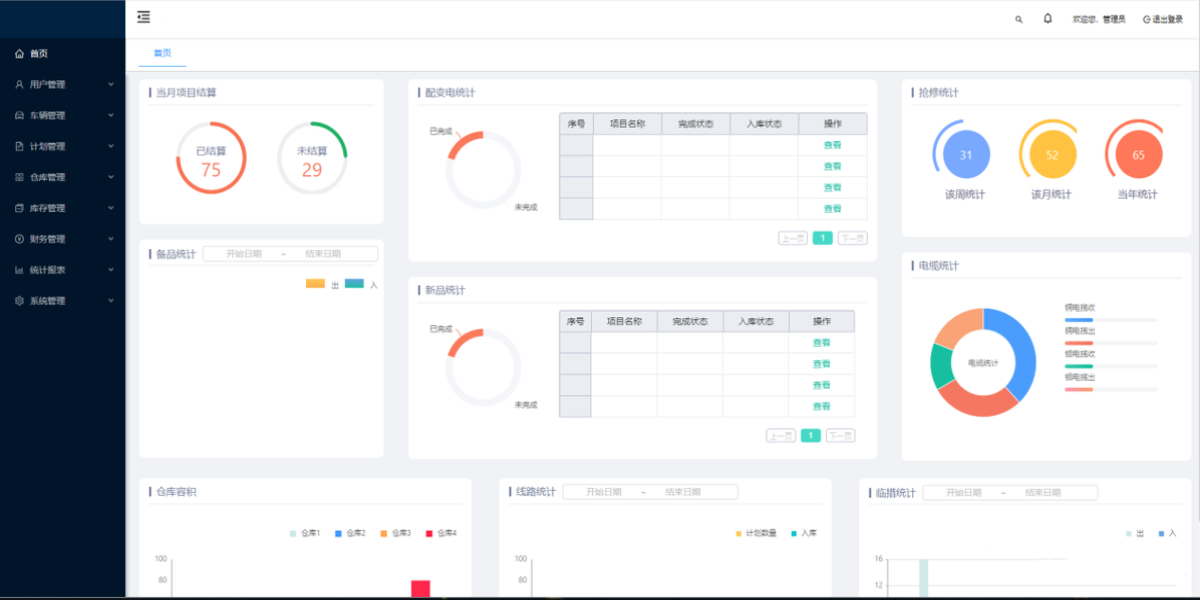Expand the 用户管理 submenu chevron

[111, 85]
